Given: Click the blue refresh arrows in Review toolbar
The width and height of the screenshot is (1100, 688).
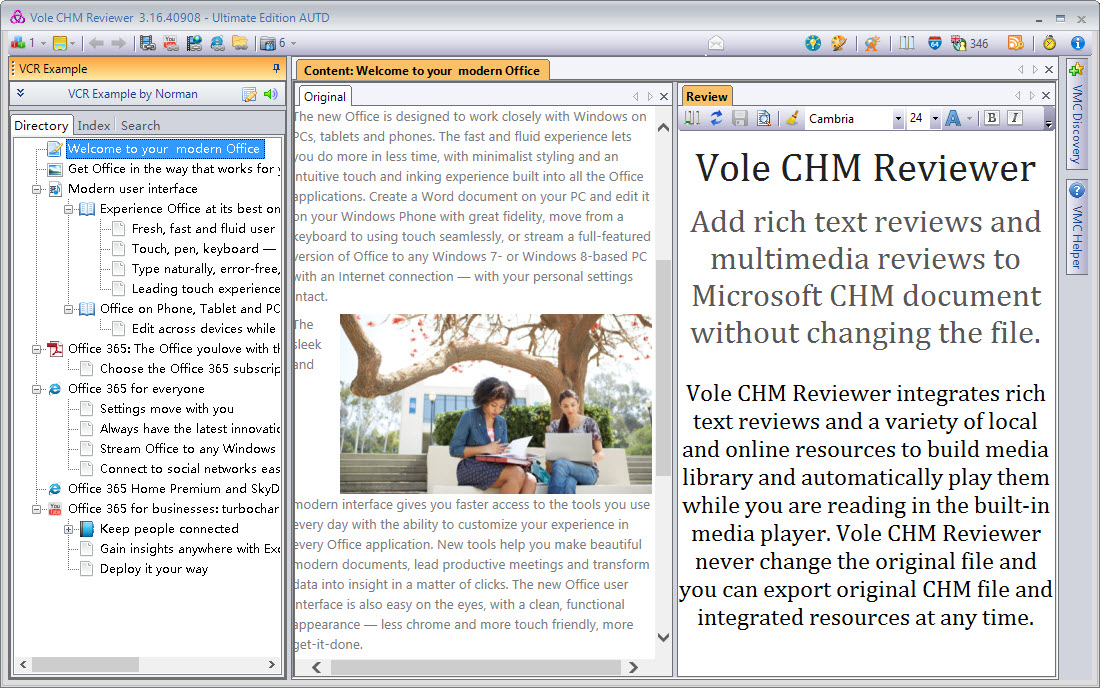Looking at the screenshot, I should coord(716,118).
